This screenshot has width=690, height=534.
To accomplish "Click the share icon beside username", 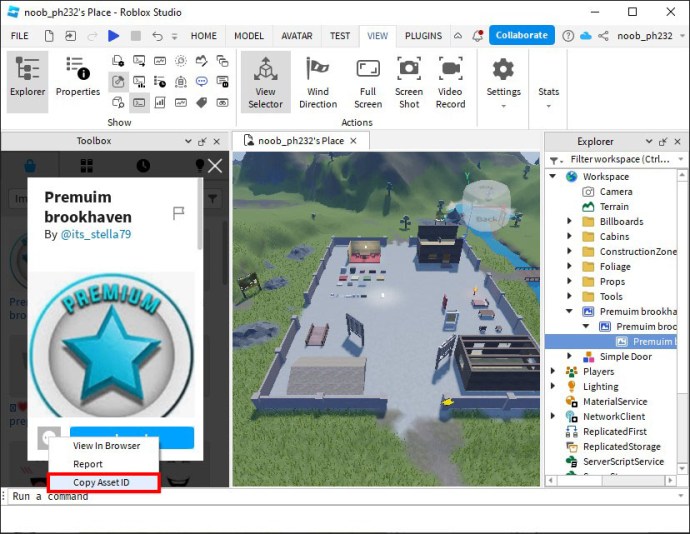I will [602, 36].
